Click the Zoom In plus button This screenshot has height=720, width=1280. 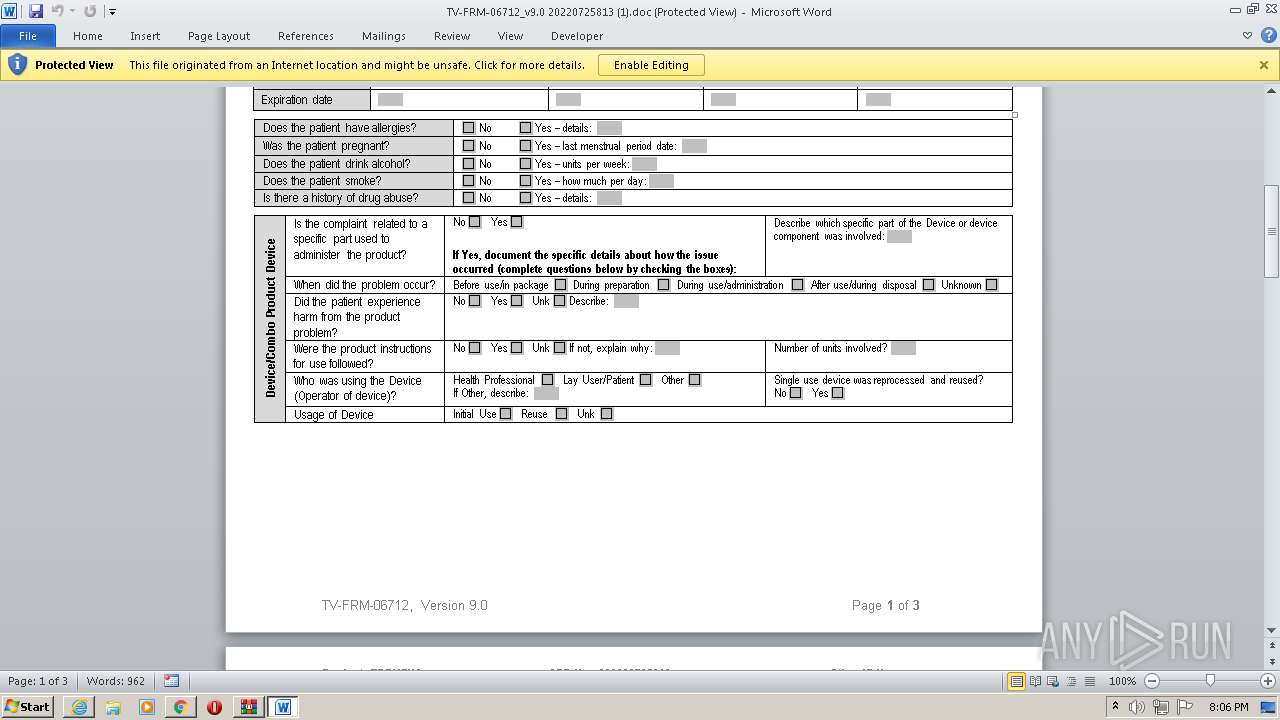click(x=1267, y=681)
